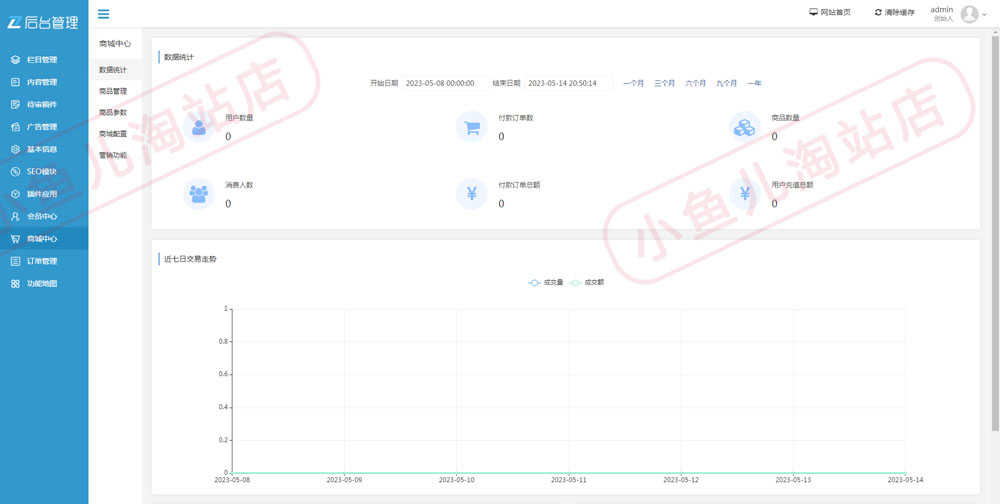Screen dimensions: 1000x504
Task: Click the refresh icon for 清除缓存
Action: point(878,13)
